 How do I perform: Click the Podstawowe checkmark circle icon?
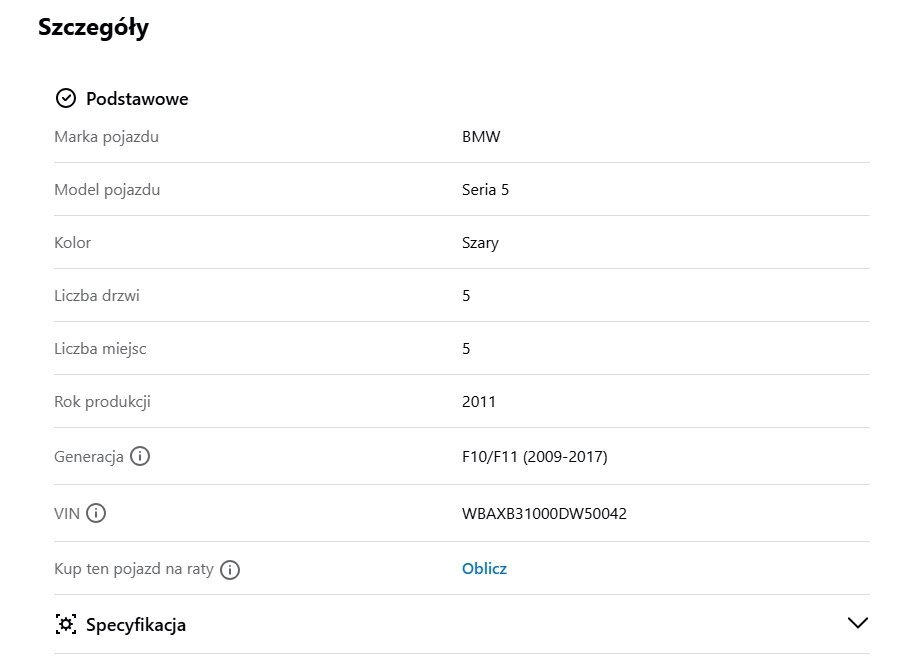[x=66, y=98]
